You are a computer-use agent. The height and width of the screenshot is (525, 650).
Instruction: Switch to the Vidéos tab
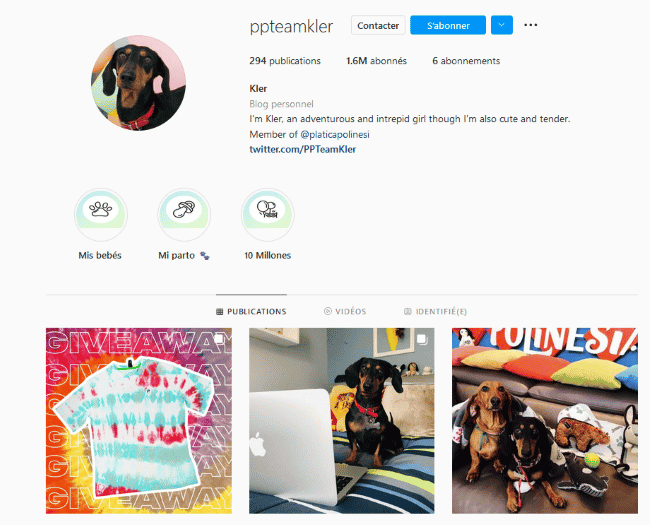coord(345,311)
